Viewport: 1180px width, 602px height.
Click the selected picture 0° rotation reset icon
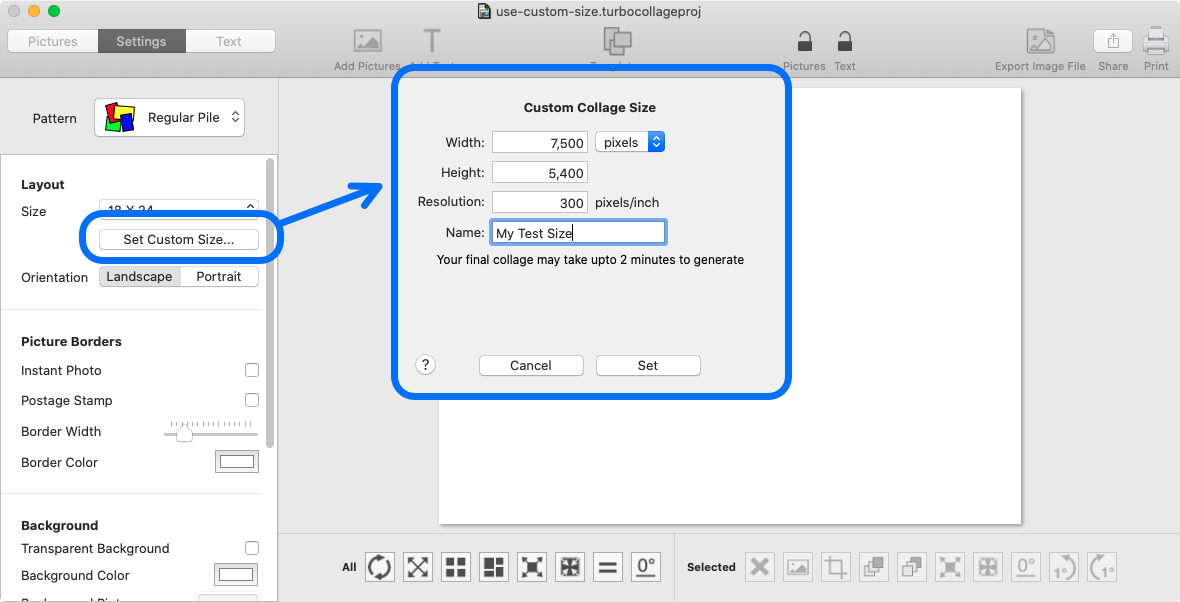coord(1026,567)
